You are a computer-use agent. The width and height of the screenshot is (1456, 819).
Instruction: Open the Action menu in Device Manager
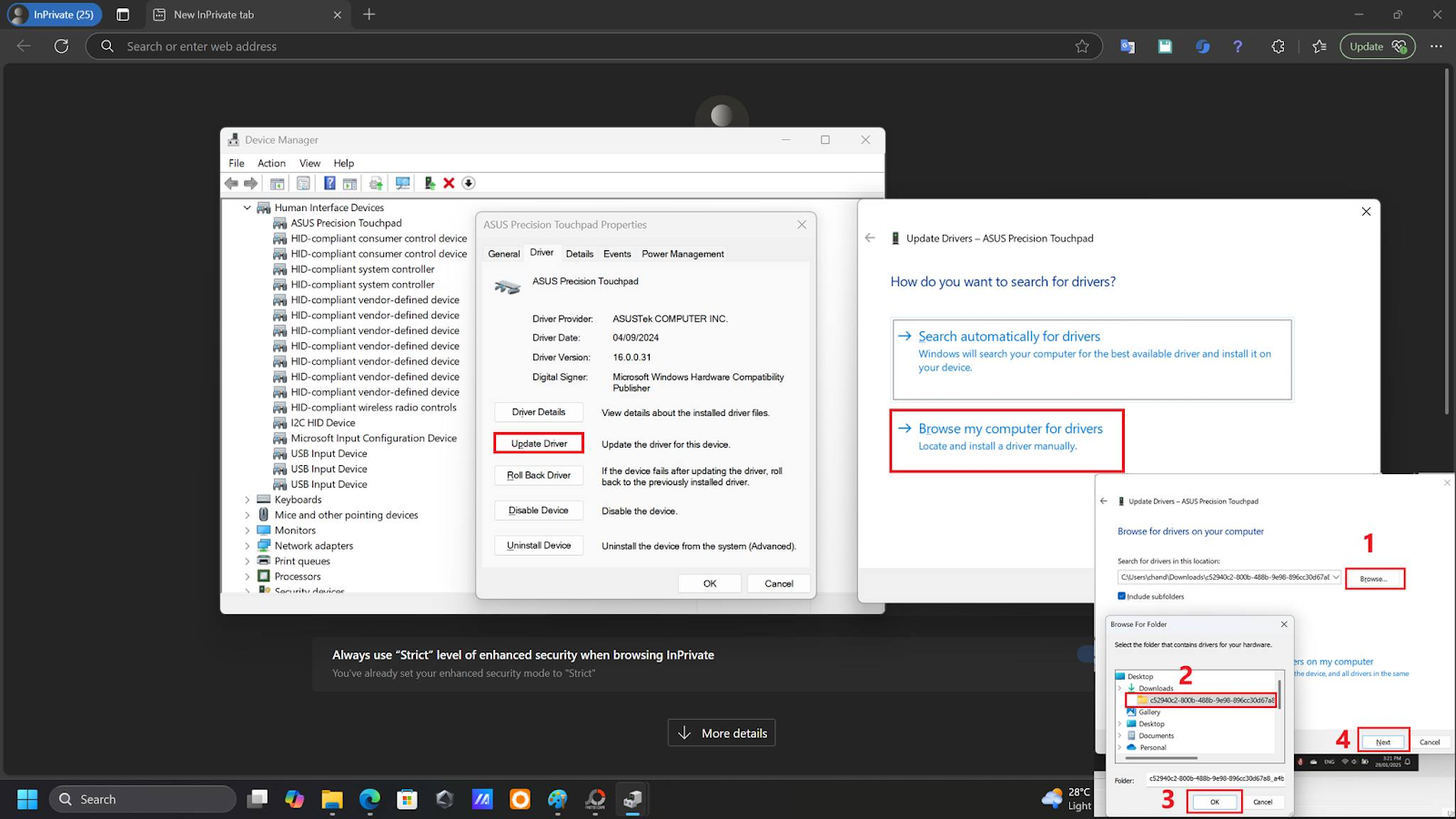coord(271,163)
